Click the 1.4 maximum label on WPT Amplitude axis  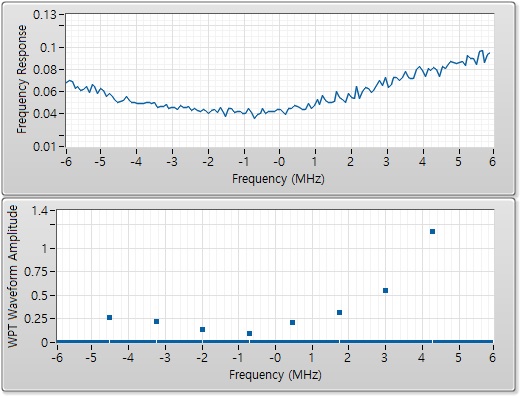(39, 211)
